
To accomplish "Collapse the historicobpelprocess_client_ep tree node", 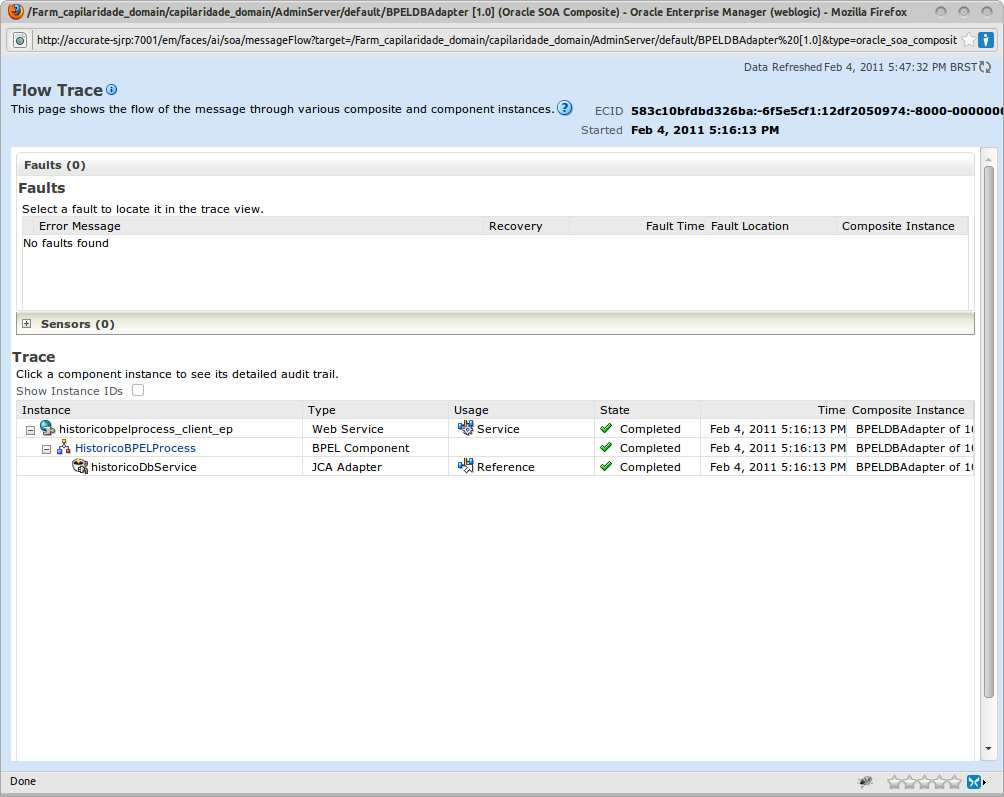I will [30, 430].
